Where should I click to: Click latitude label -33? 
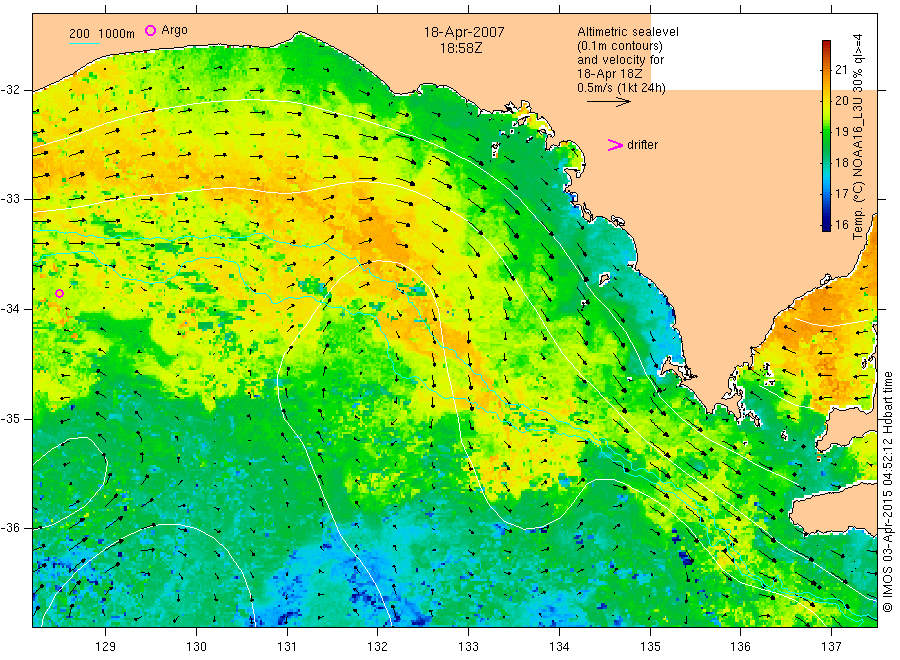click(x=9, y=199)
